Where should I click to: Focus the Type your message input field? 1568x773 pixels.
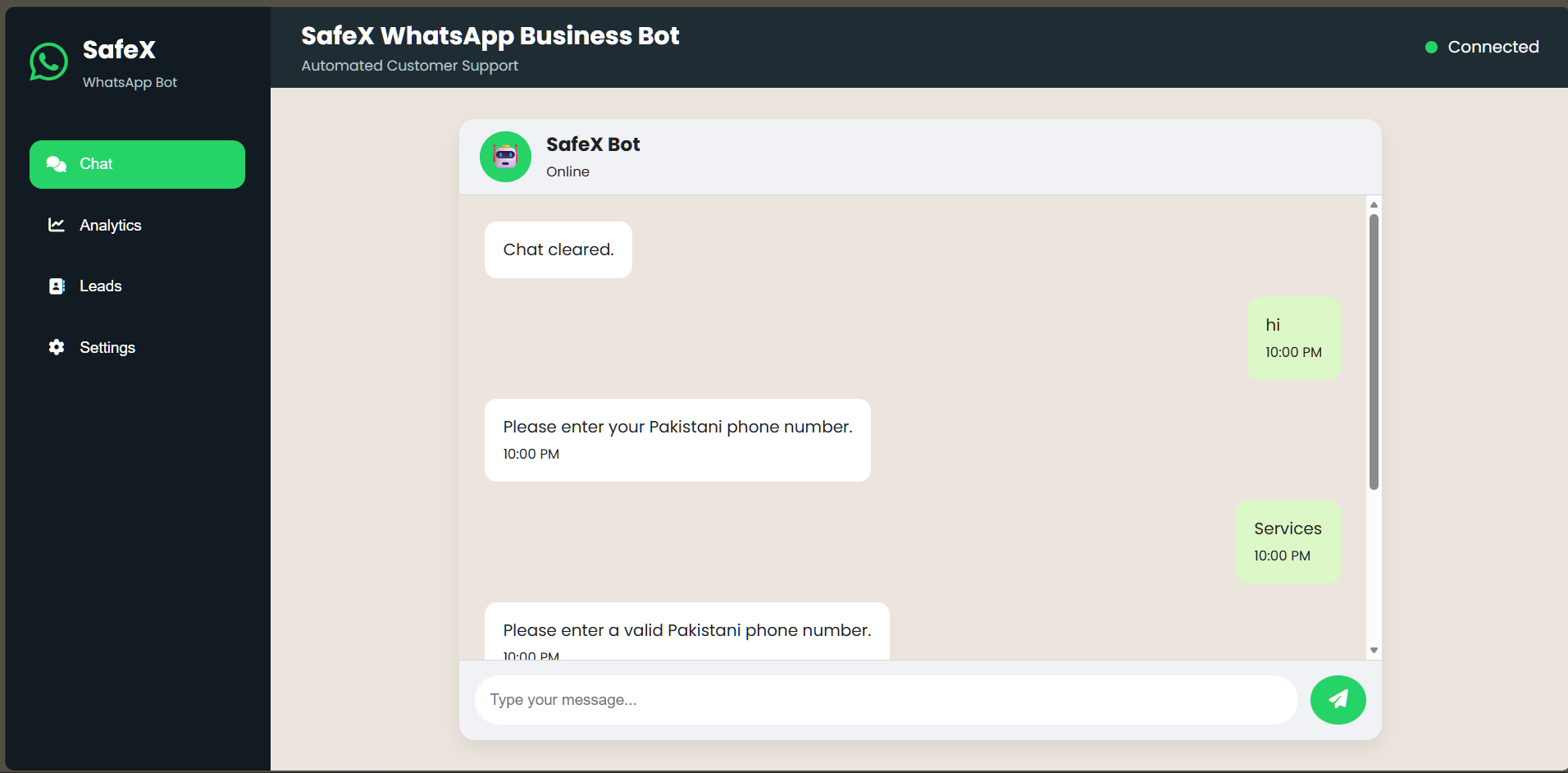pyautogui.click(x=886, y=700)
